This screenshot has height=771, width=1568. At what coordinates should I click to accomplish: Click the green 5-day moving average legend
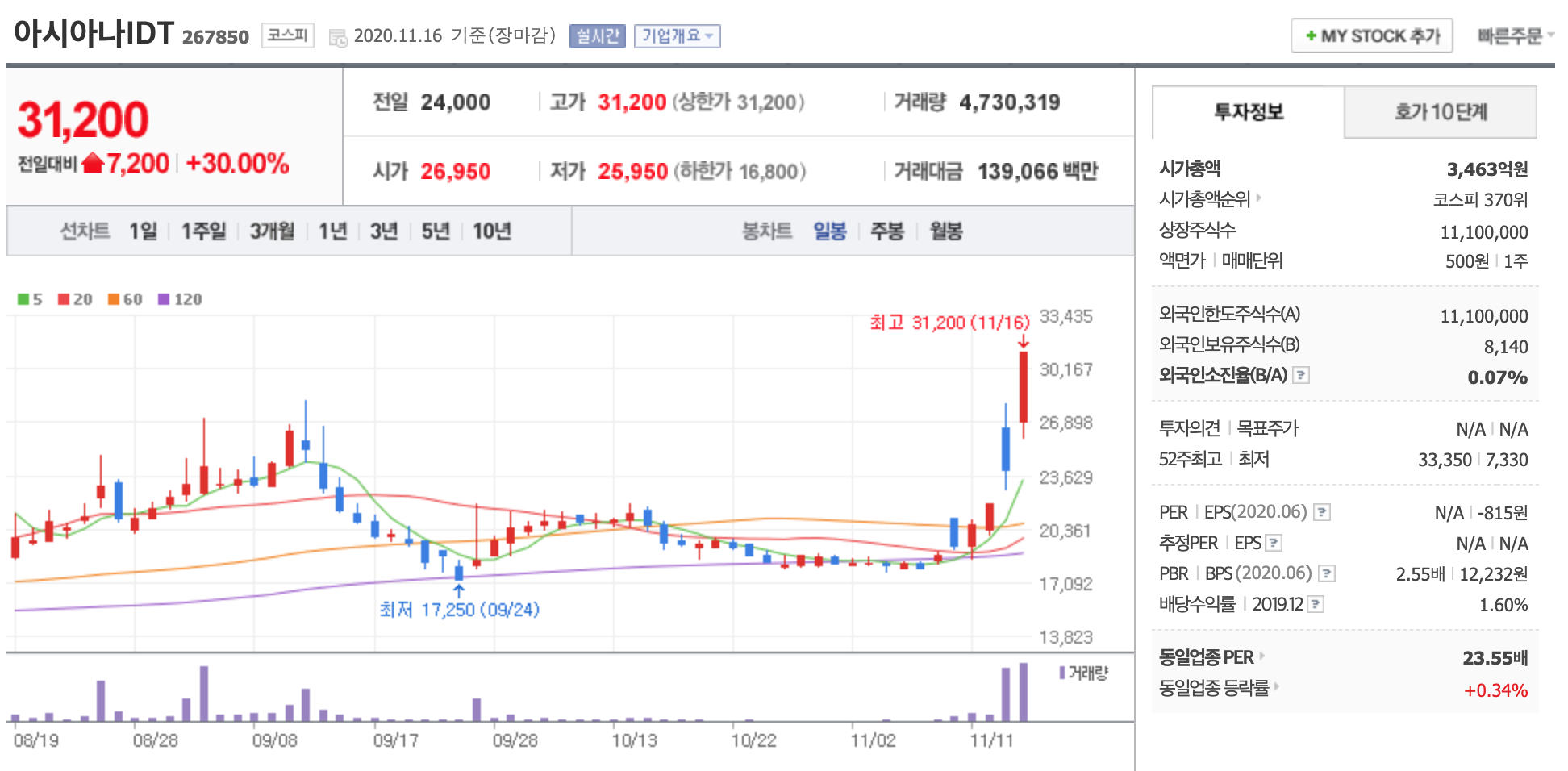tap(30, 299)
